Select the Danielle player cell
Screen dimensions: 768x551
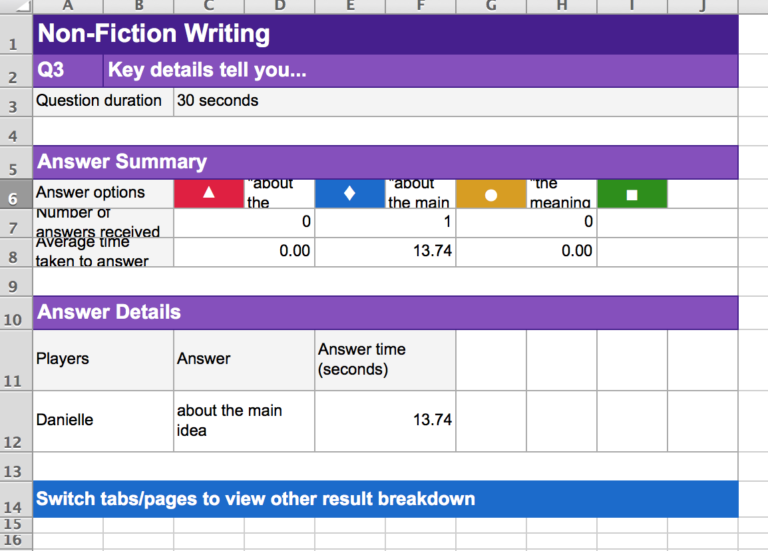[x=103, y=421]
